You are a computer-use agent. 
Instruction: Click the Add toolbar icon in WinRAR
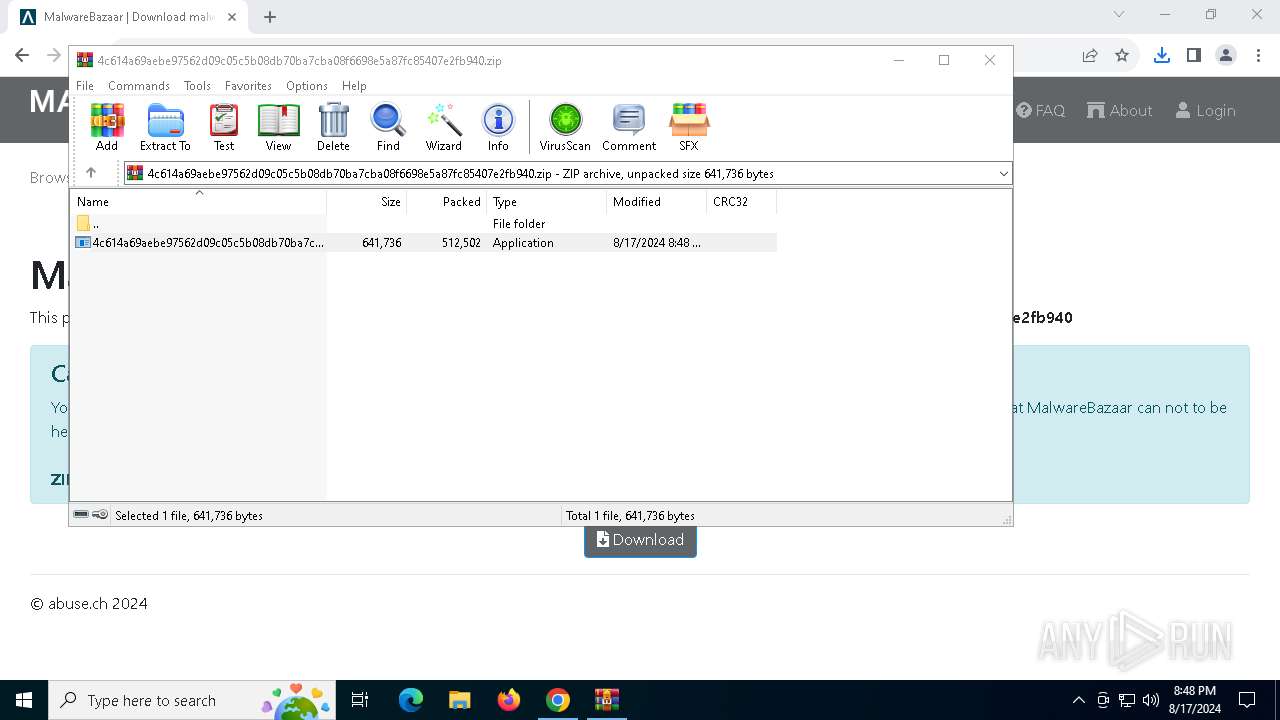click(107, 127)
